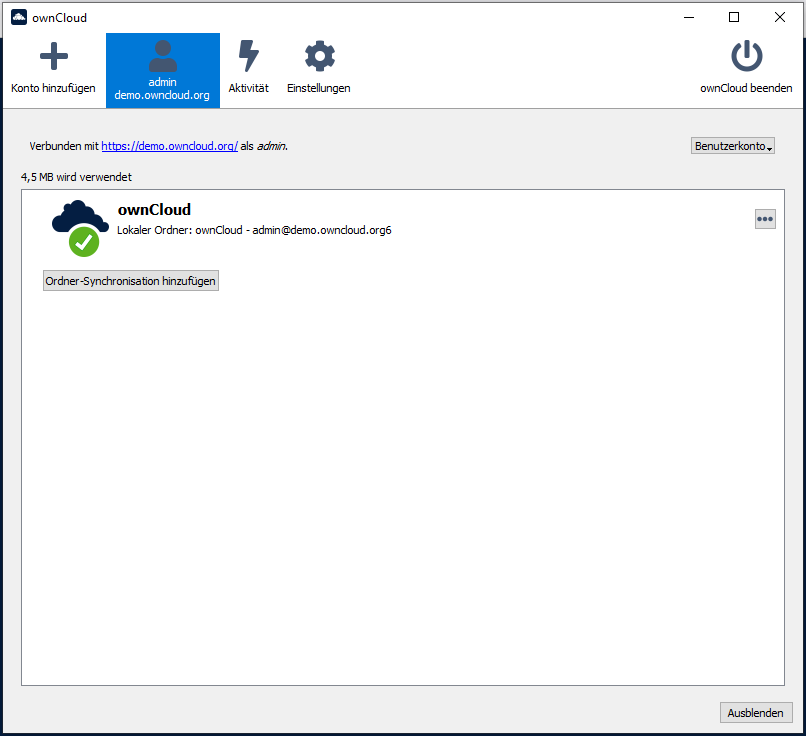Image resolution: width=806 pixels, height=736 pixels.
Task: Click the green sync status checkmark cloud
Action: (x=82, y=242)
